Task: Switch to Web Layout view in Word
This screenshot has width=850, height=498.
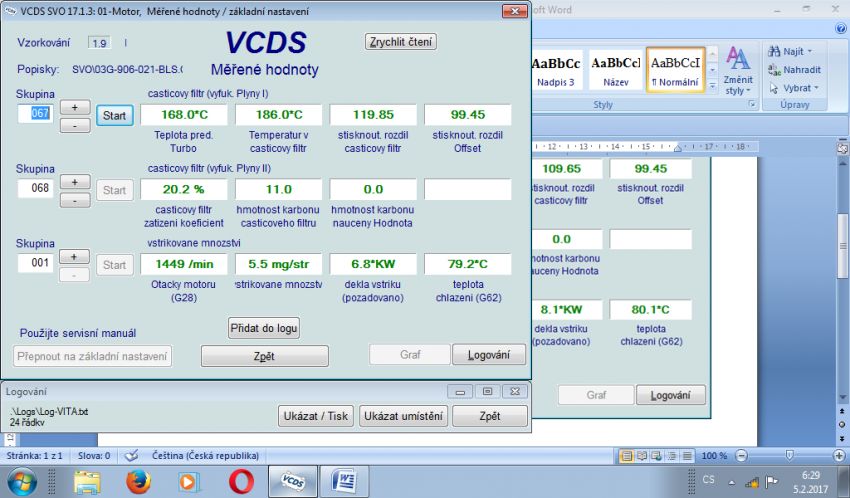Action: (656, 456)
